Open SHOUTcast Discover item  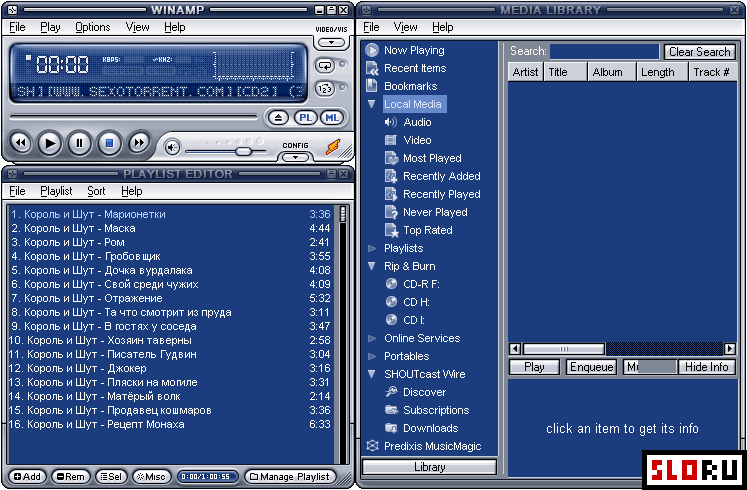(x=424, y=392)
